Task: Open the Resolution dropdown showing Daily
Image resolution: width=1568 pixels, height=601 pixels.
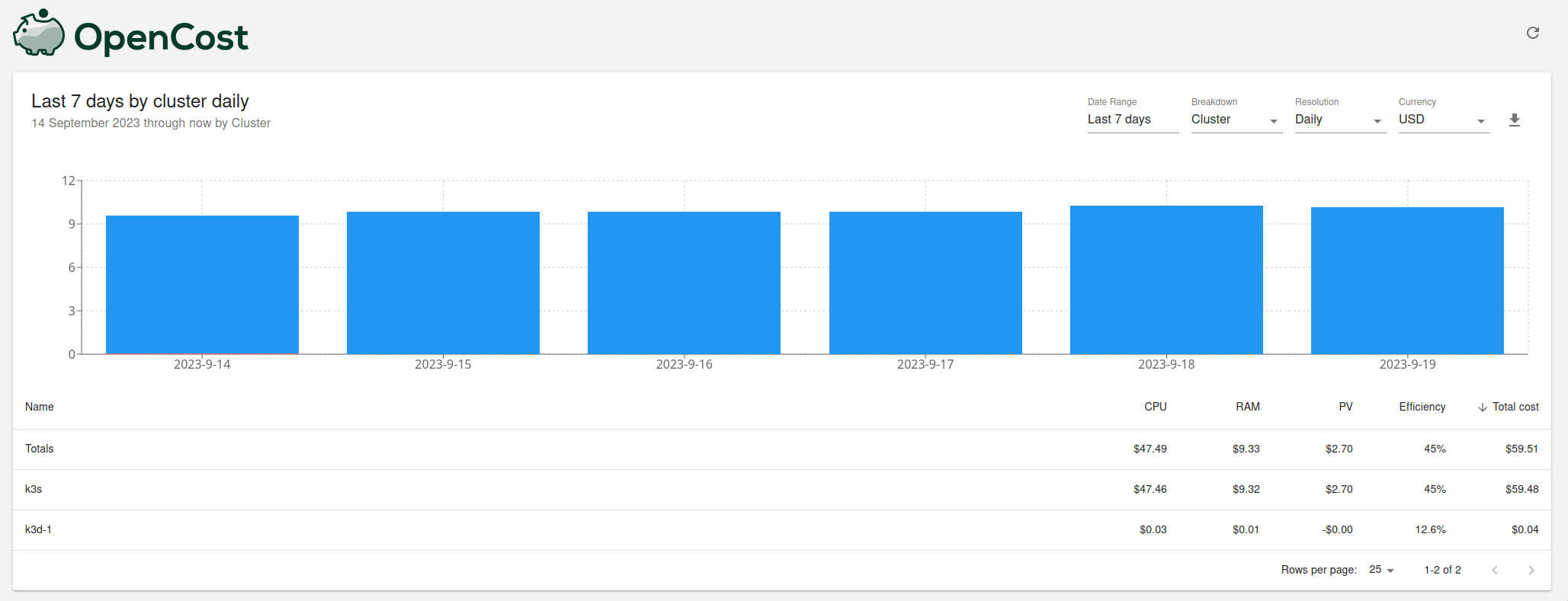Action: coord(1339,120)
